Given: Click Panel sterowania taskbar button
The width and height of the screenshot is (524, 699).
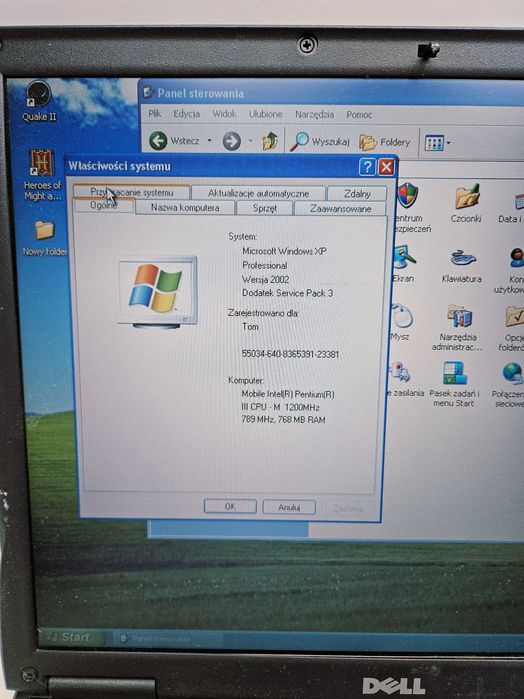Looking at the screenshot, I should pyautogui.click(x=167, y=639).
